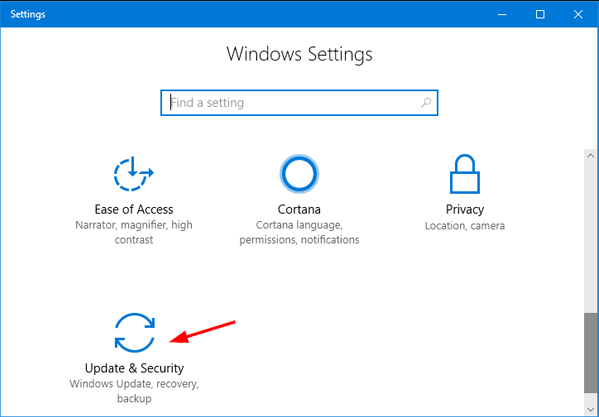Click the scrollbar down arrow
The height and width of the screenshot is (417, 599).
(x=591, y=409)
